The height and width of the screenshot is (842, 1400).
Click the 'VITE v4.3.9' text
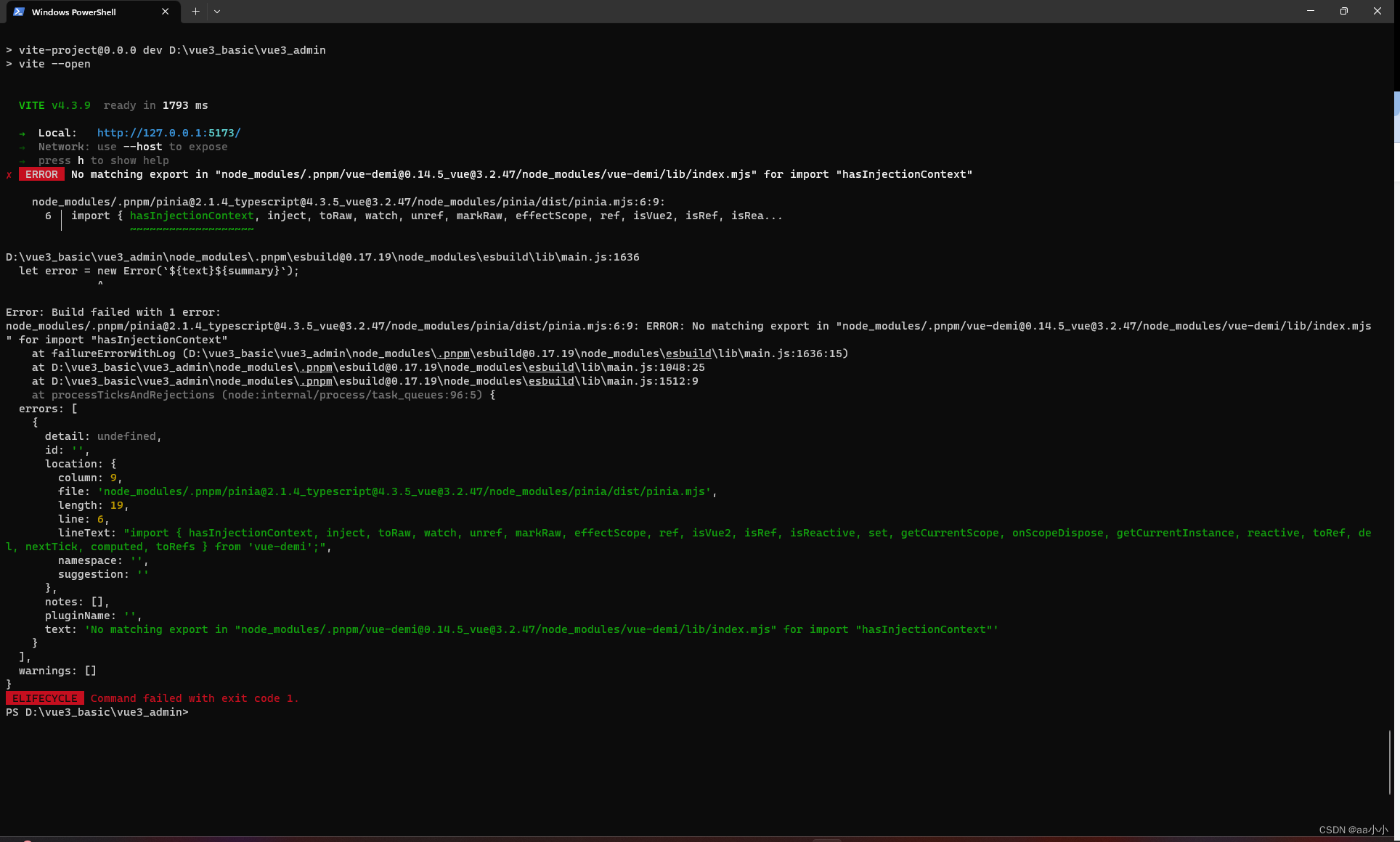point(54,105)
